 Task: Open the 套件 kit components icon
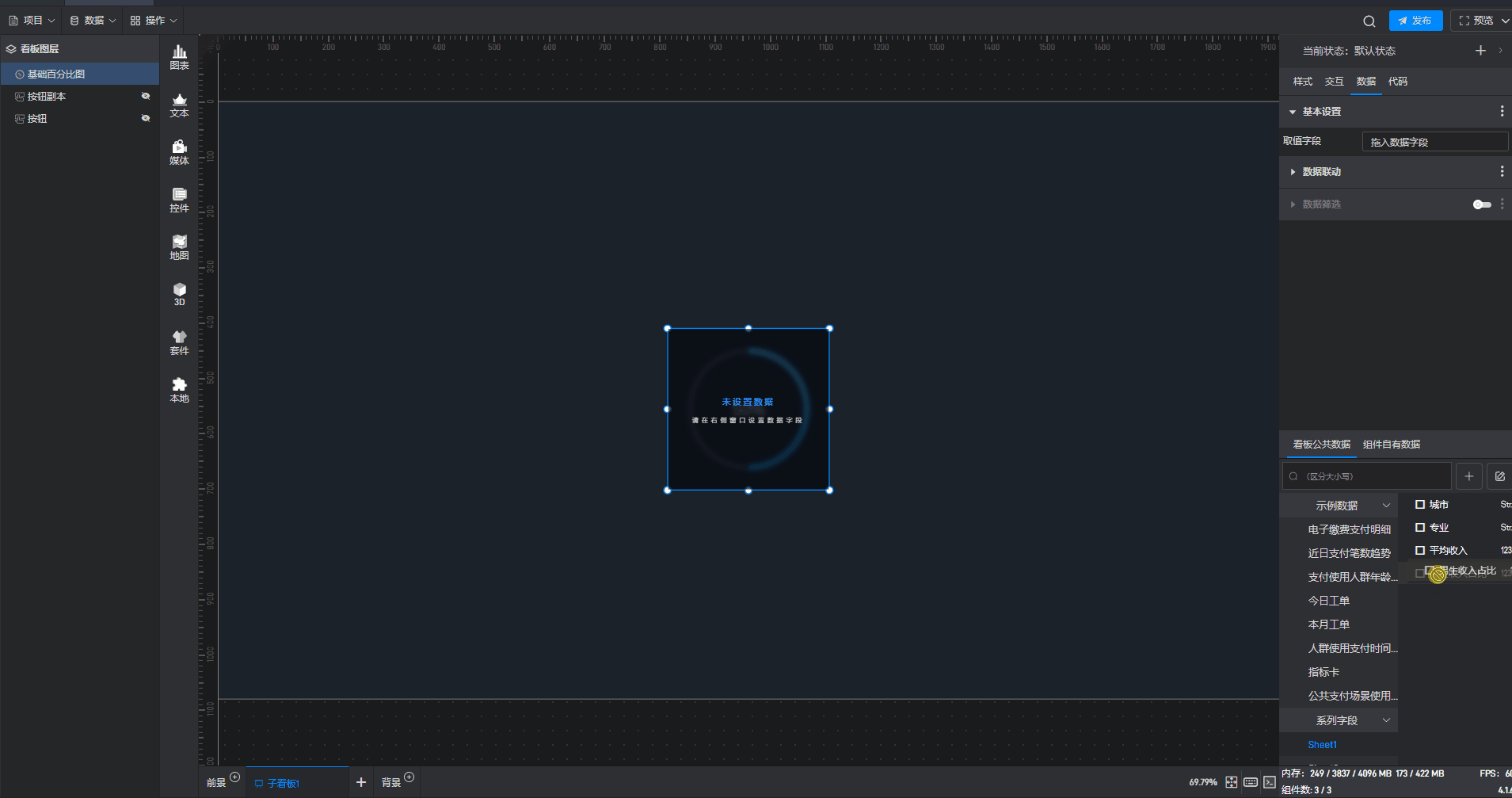(179, 342)
